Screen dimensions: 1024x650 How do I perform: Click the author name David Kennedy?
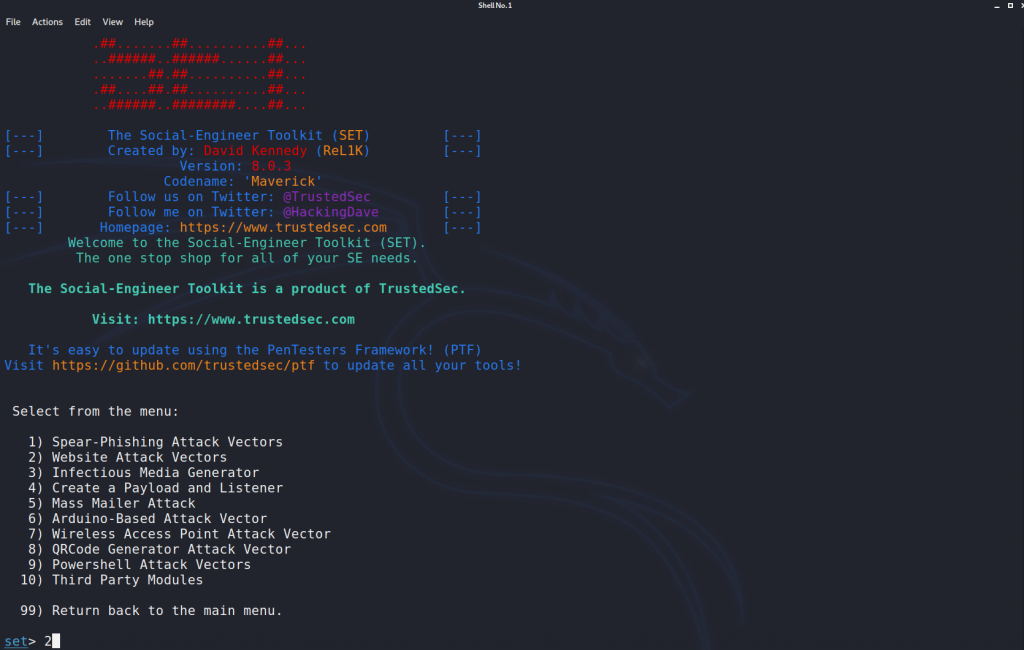pyautogui.click(x=255, y=151)
